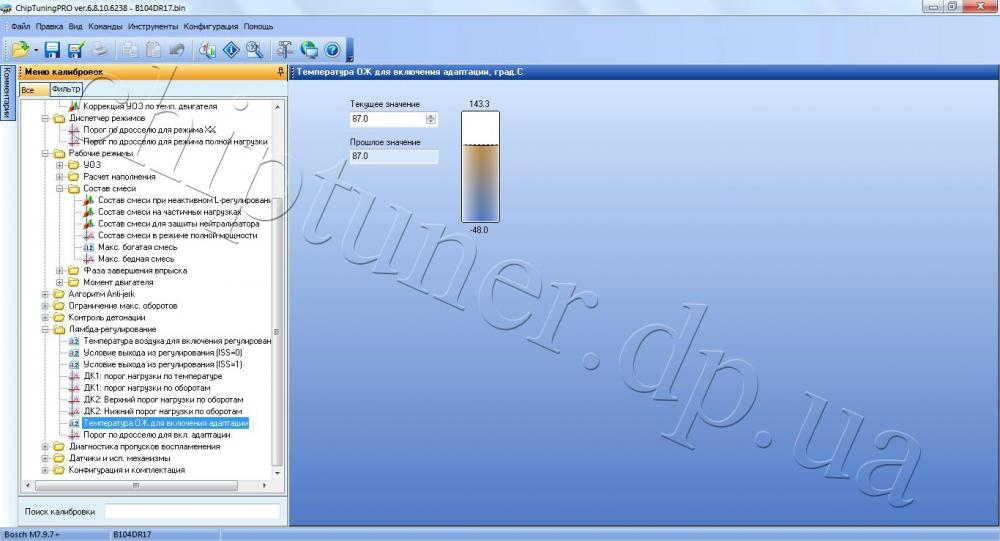
Task: Expand the Фаза завершения впрыска folder
Action: coord(59,270)
